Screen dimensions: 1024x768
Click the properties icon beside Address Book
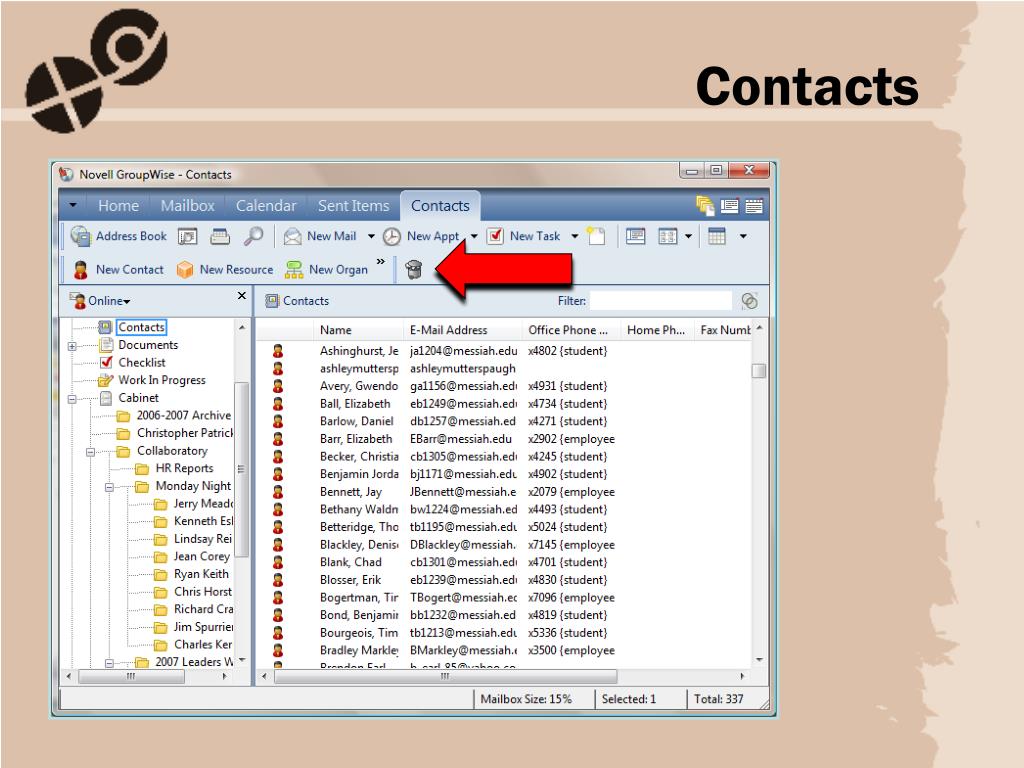[187, 236]
